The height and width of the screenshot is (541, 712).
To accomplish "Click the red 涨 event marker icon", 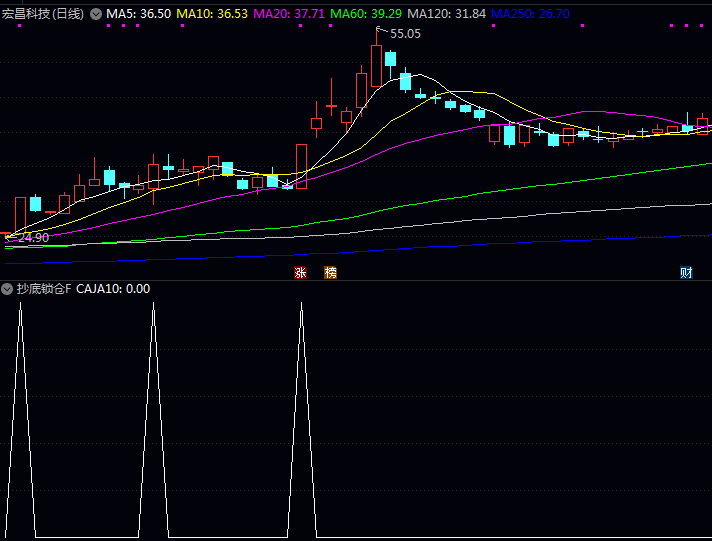I will pyautogui.click(x=300, y=273).
